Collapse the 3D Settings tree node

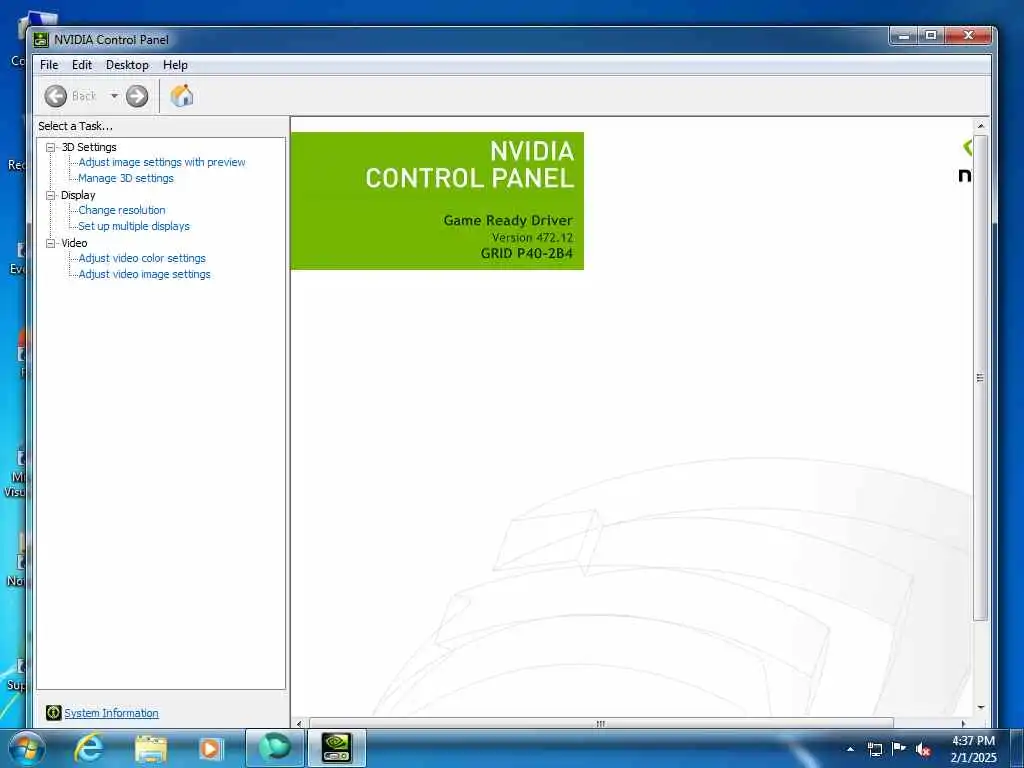click(50, 148)
